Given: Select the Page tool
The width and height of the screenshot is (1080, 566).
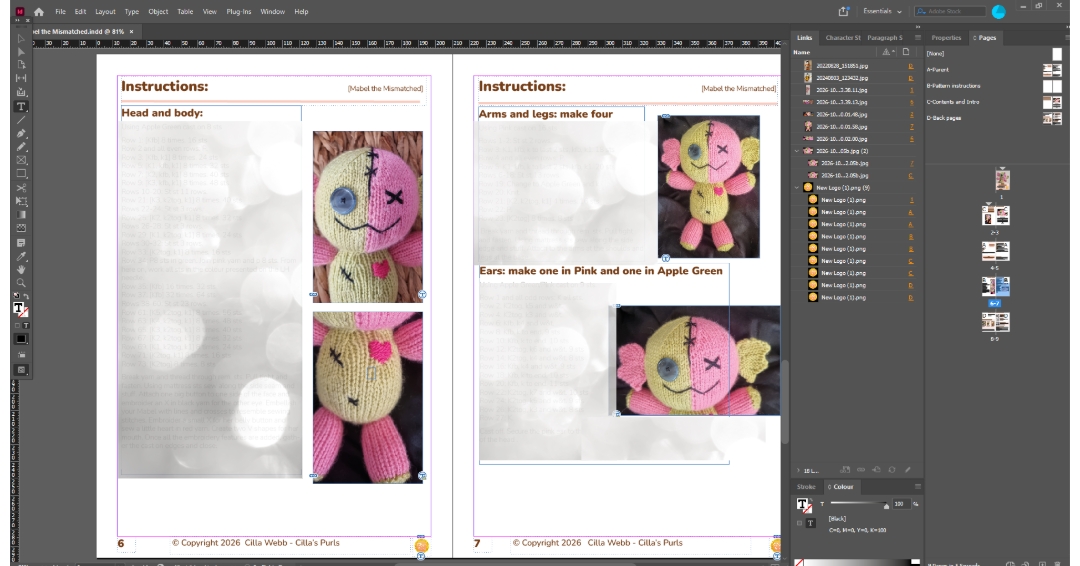Looking at the screenshot, I should 21,65.
